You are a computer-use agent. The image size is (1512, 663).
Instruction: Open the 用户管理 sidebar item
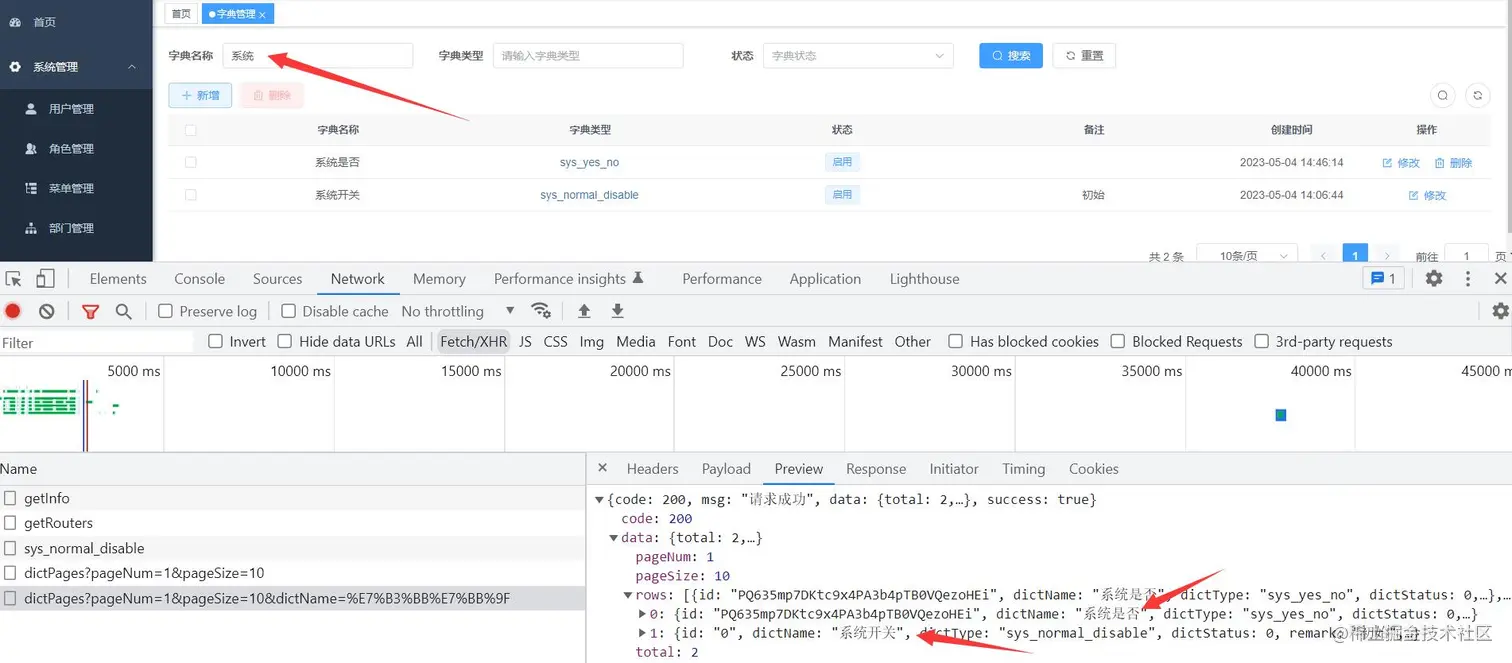pyautogui.click(x=76, y=108)
